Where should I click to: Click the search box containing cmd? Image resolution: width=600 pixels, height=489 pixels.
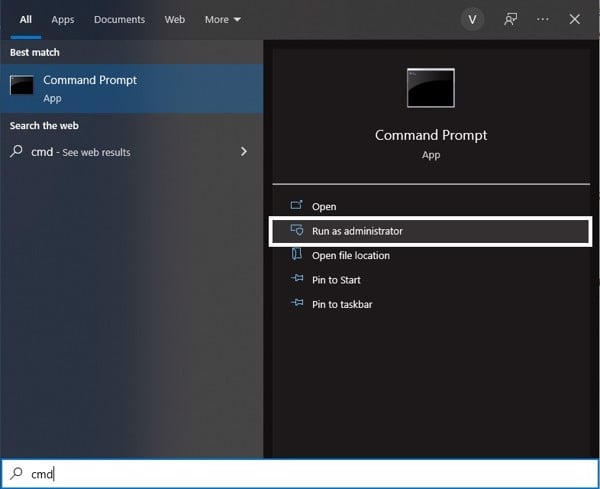(x=300, y=474)
